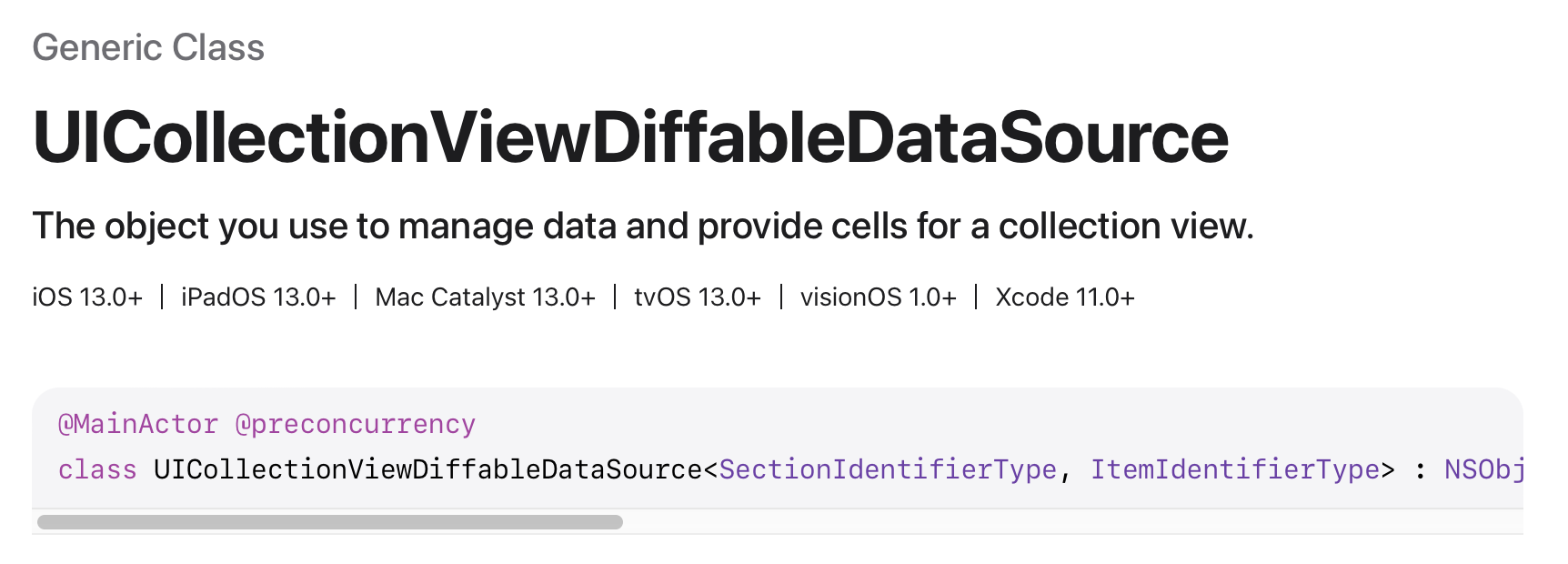Select the iPadOS 13.0+ availability item

coord(258,297)
